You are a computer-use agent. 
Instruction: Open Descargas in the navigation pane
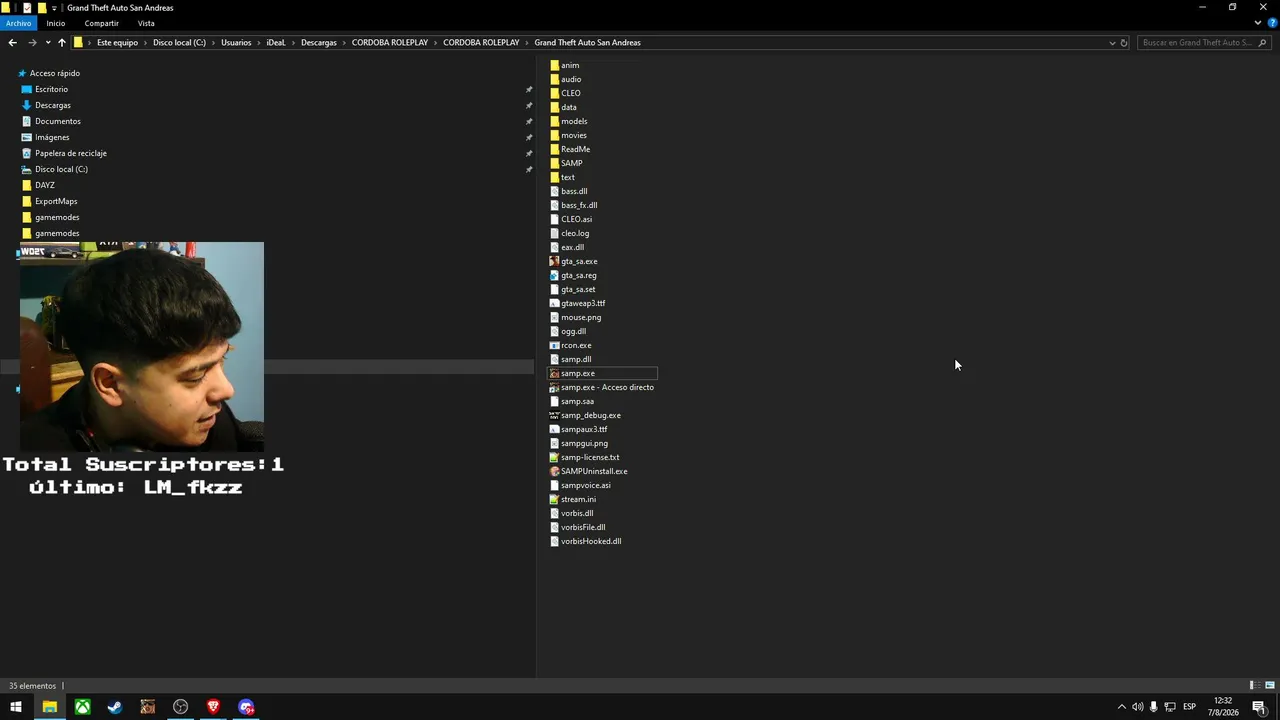(x=53, y=105)
